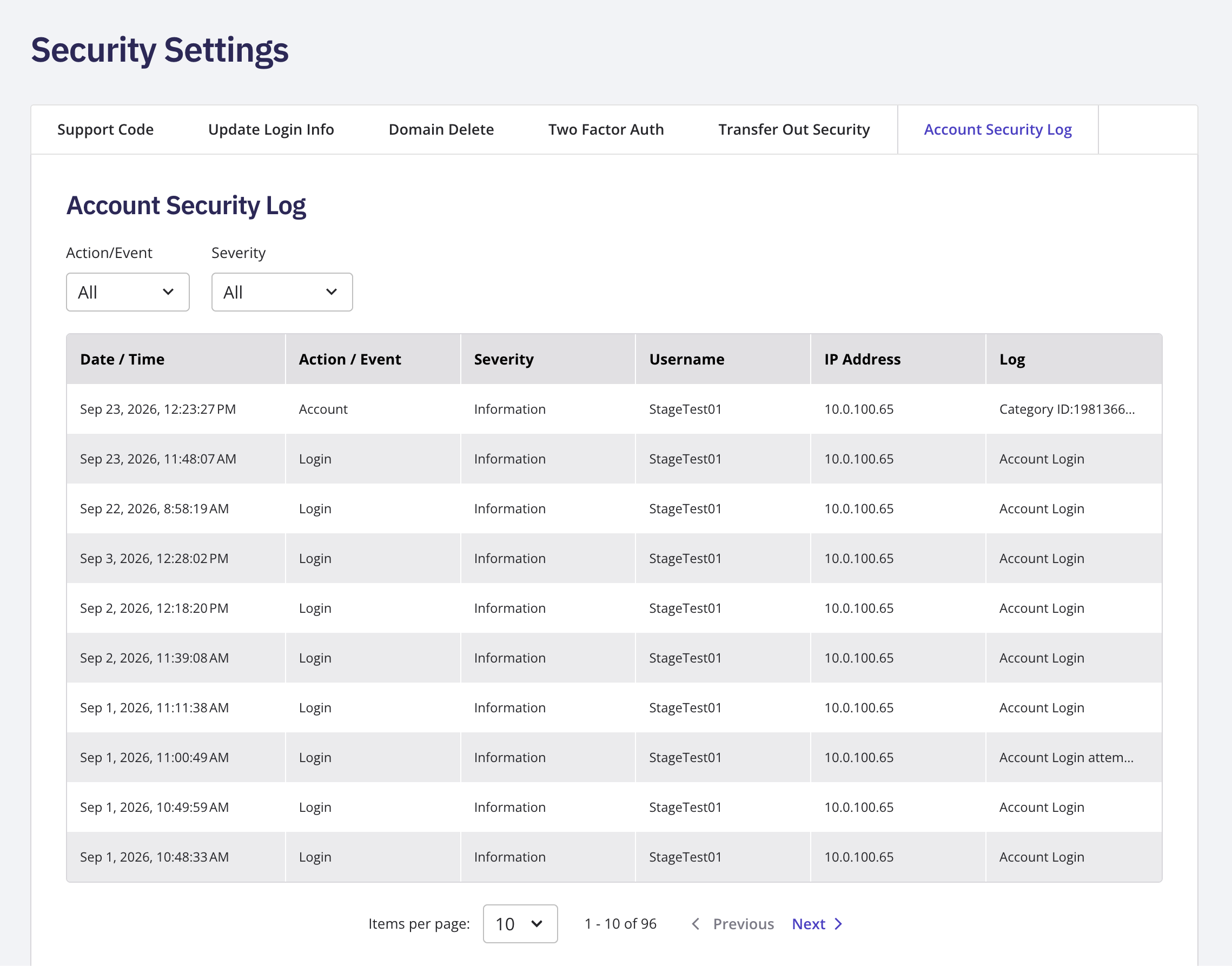Screen dimensions: 1232x966
Task: Open the Items per page dropdown
Action: (520, 924)
